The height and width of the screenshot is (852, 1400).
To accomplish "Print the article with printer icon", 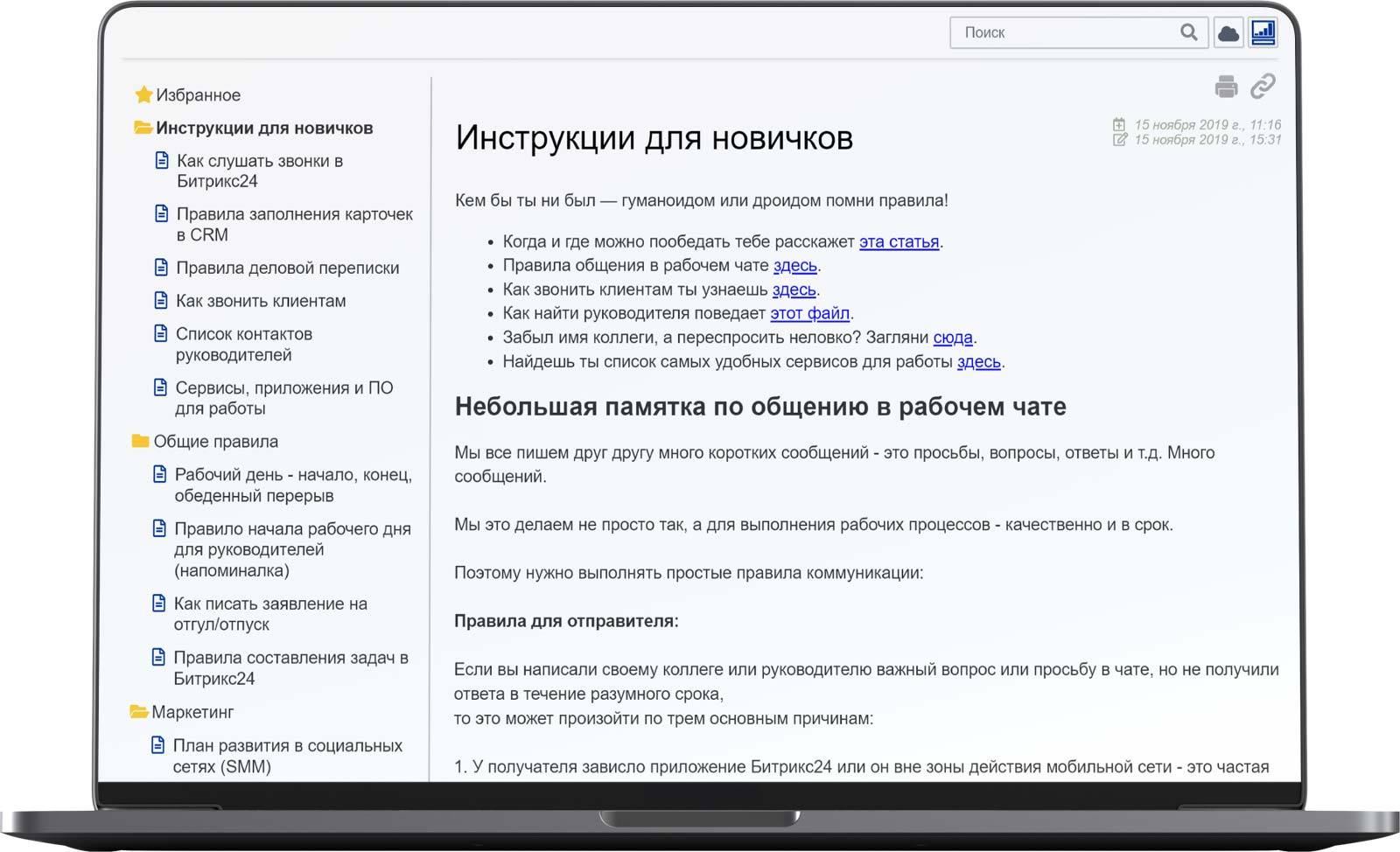I will click(x=1227, y=86).
